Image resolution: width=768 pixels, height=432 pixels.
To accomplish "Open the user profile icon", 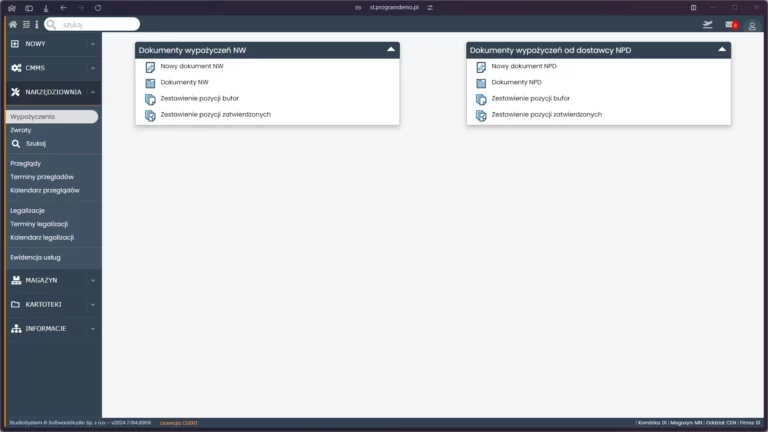I will 752,25.
